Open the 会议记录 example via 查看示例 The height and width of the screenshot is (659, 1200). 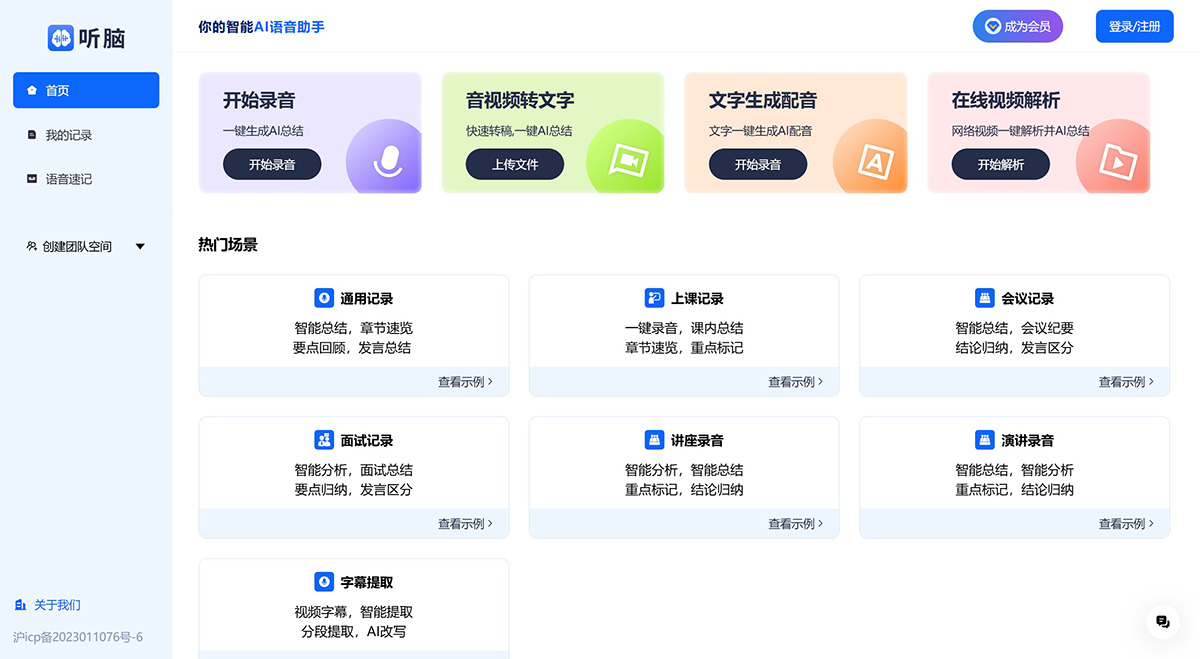(x=1124, y=381)
